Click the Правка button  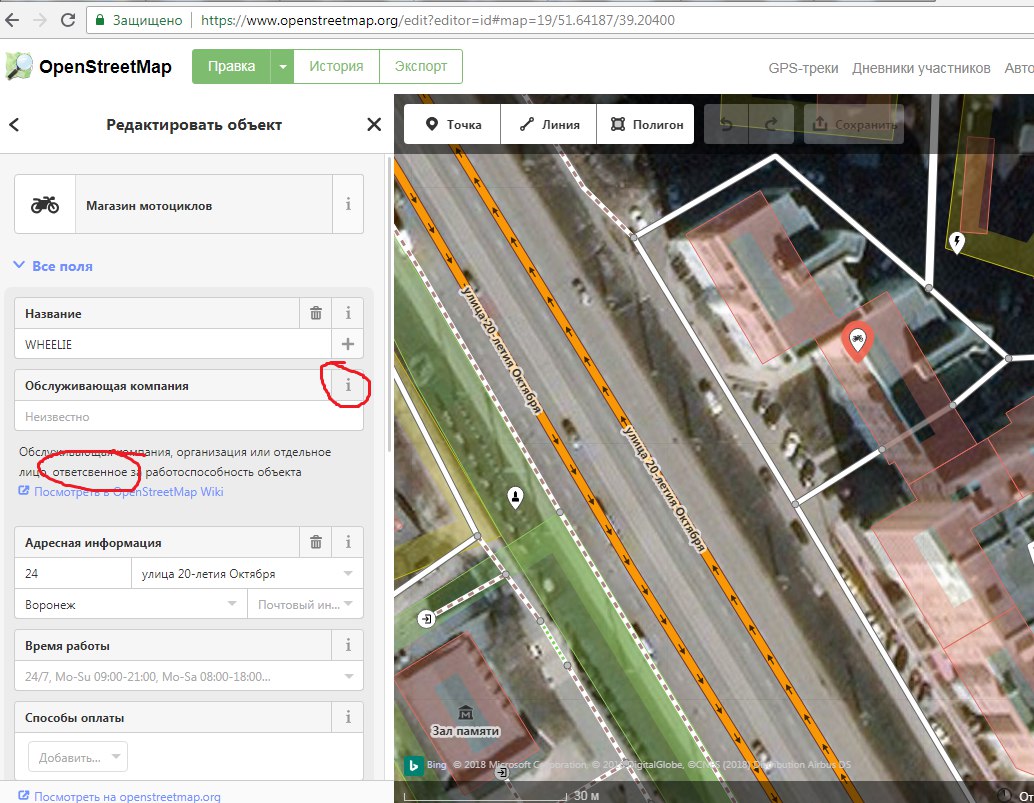(231, 67)
